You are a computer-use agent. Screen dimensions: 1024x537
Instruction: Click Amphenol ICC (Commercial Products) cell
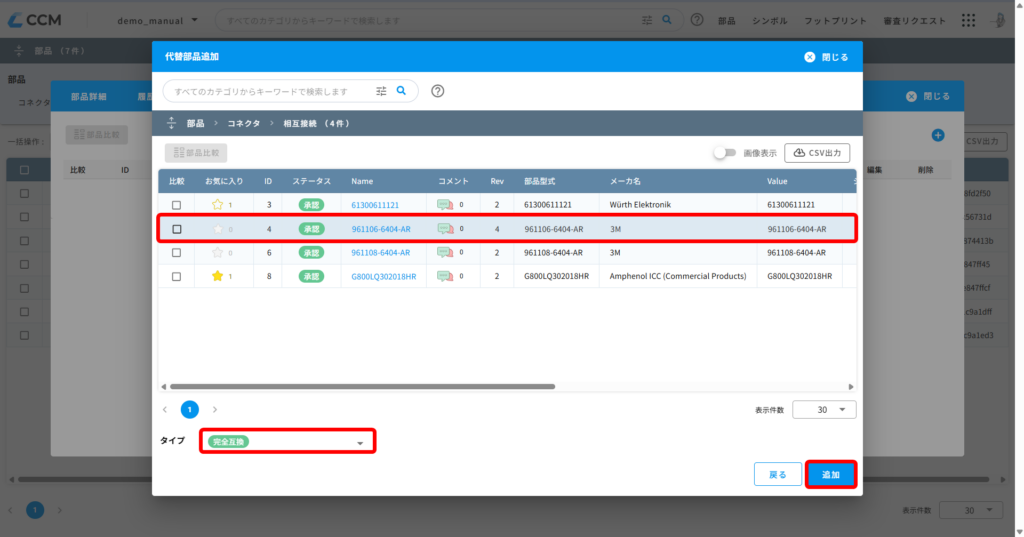click(x=678, y=276)
